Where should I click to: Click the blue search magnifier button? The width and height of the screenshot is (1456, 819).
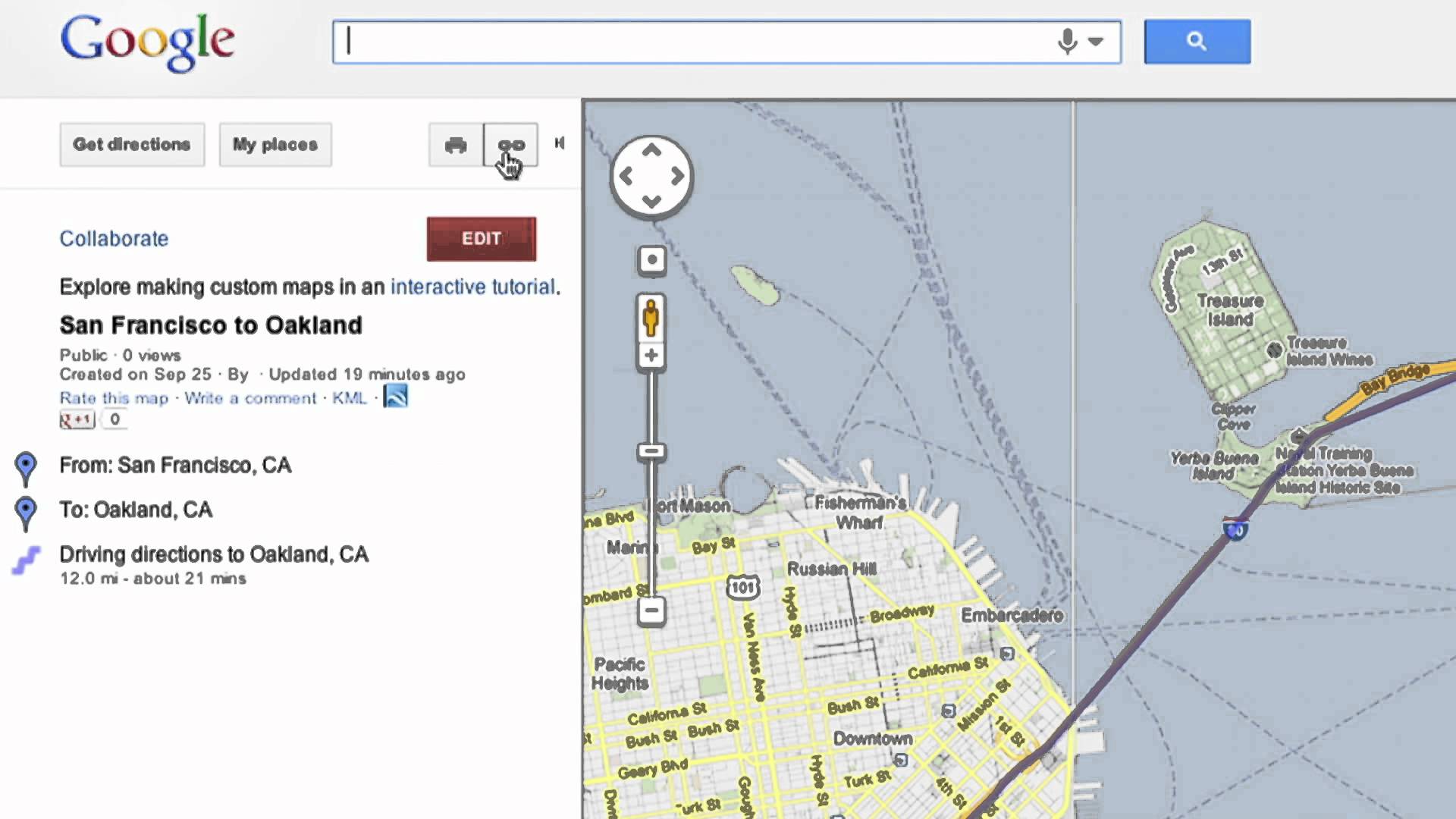point(1197,42)
